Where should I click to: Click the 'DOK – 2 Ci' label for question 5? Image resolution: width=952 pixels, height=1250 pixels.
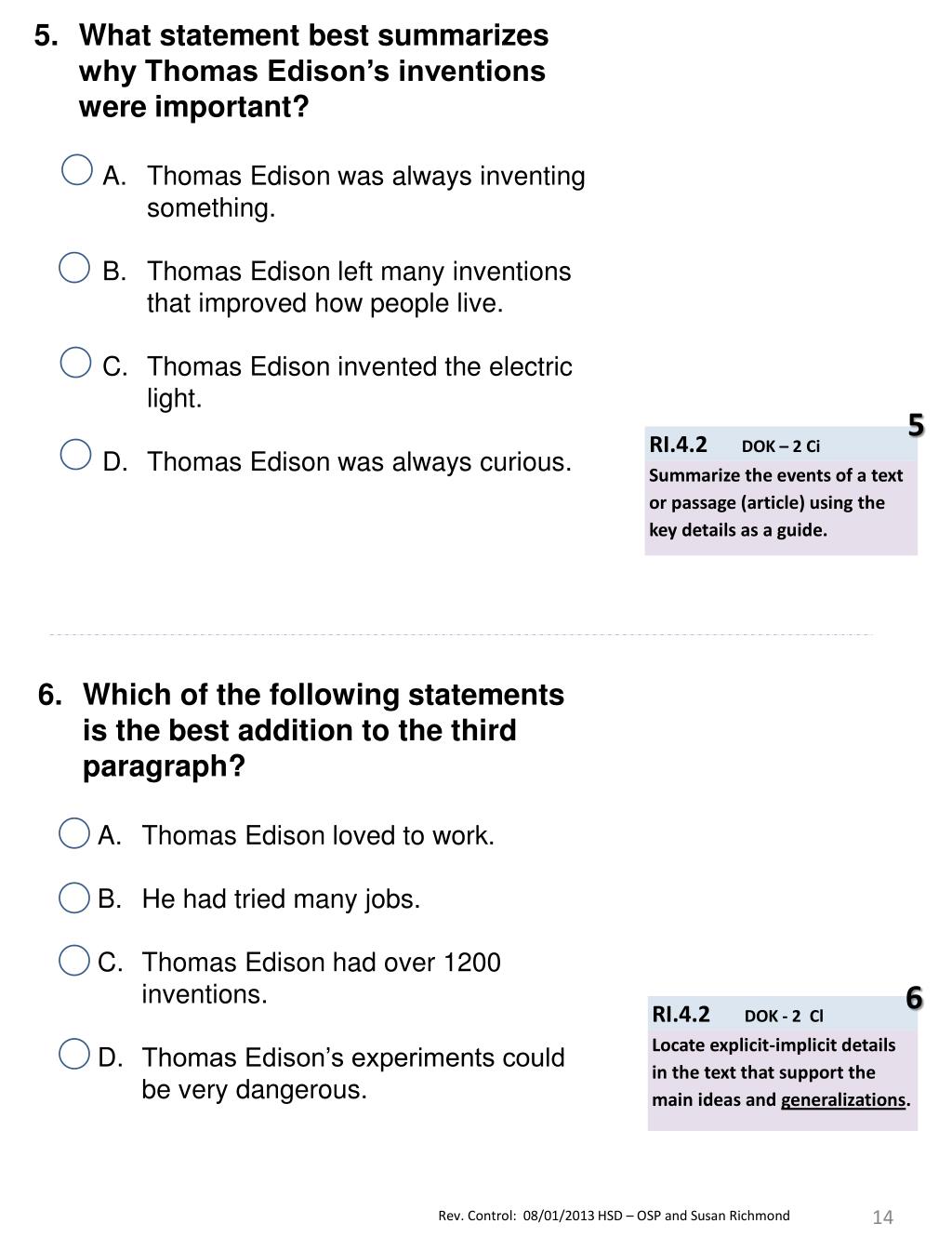[781, 446]
